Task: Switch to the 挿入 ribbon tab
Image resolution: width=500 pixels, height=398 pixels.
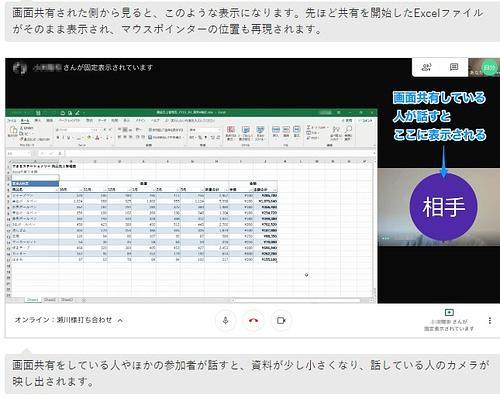Action: click(x=38, y=120)
